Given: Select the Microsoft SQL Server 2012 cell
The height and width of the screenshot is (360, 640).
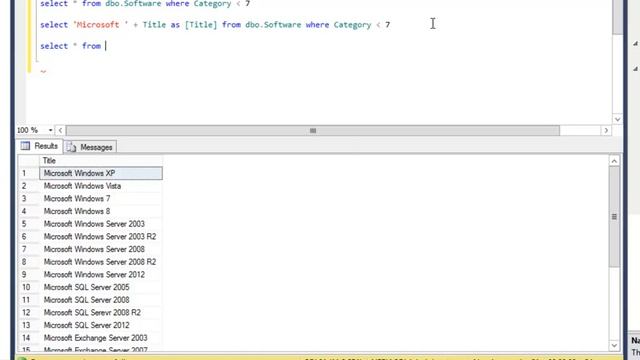Looking at the screenshot, I should 101,325.
